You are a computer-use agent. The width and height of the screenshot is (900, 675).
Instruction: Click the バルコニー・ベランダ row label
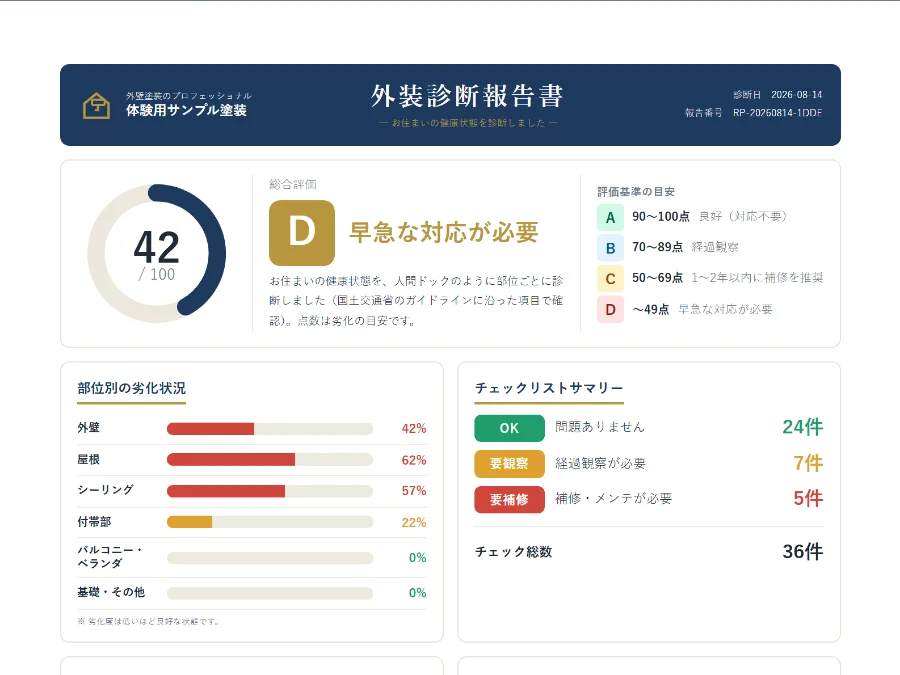click(110, 557)
